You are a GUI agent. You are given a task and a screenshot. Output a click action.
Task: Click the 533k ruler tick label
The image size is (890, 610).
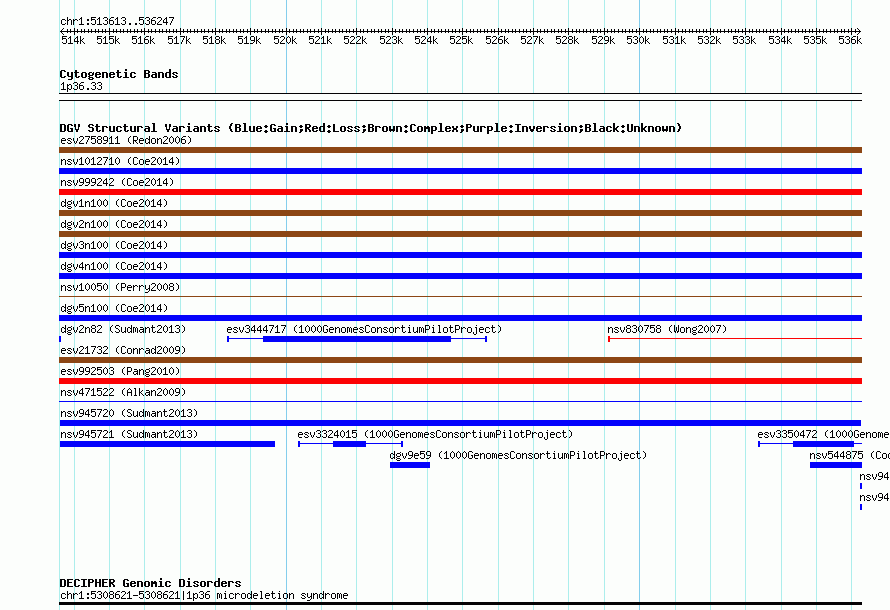coord(744,40)
